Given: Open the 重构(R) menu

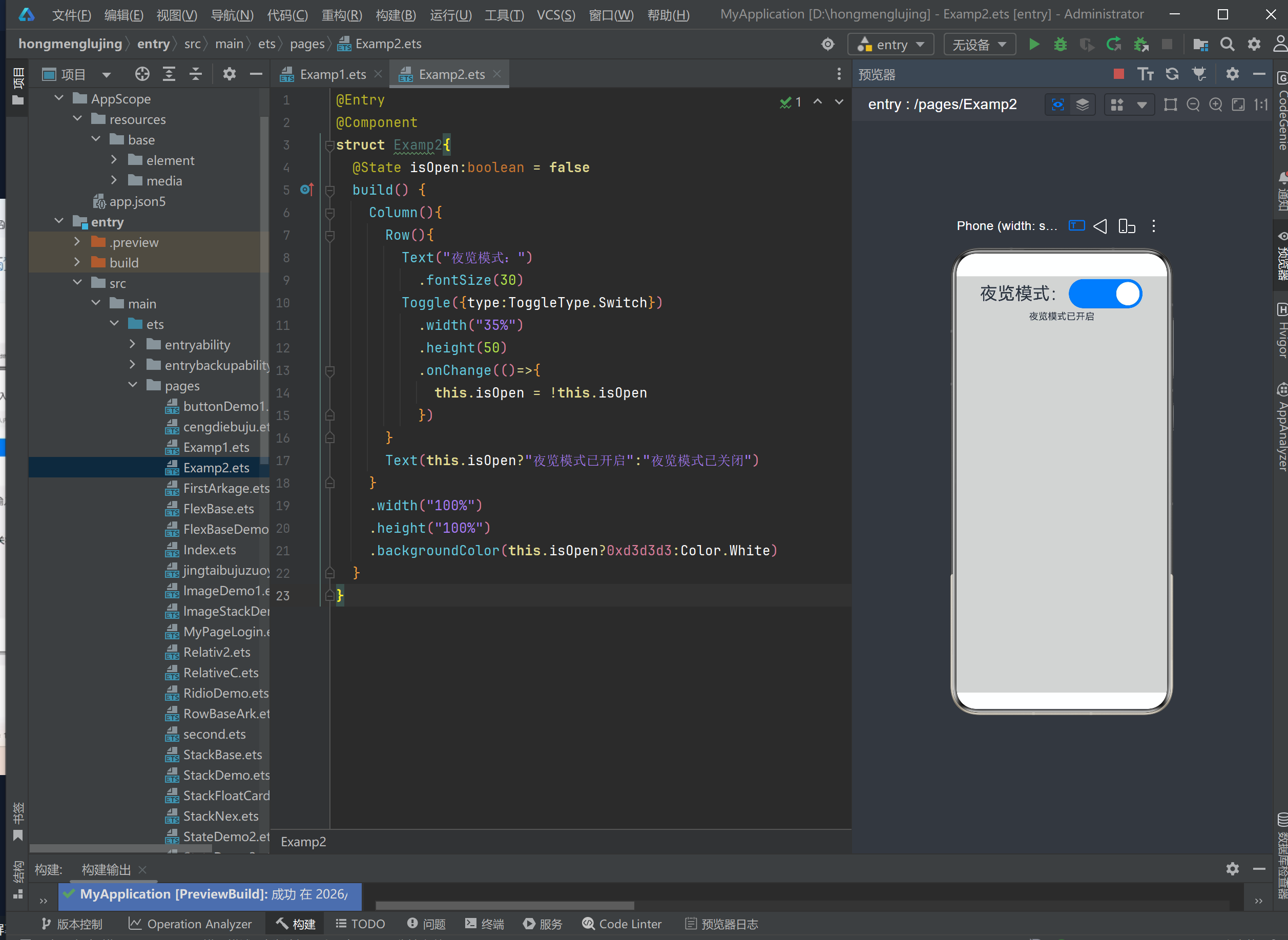Looking at the screenshot, I should pyautogui.click(x=342, y=15).
